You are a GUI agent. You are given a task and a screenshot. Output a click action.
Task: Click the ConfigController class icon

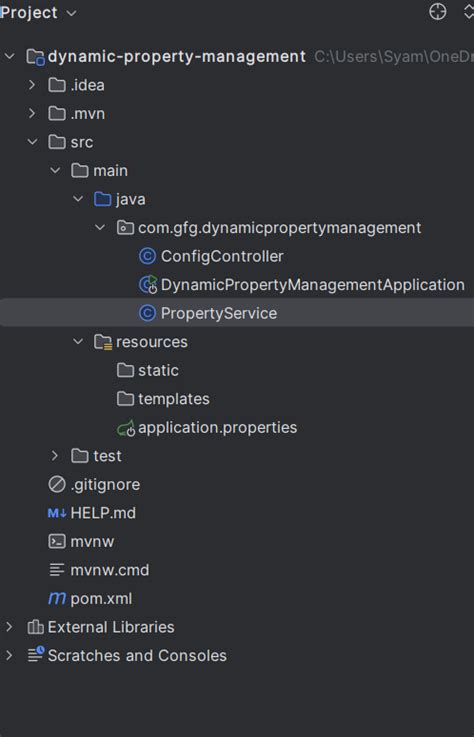point(147,256)
